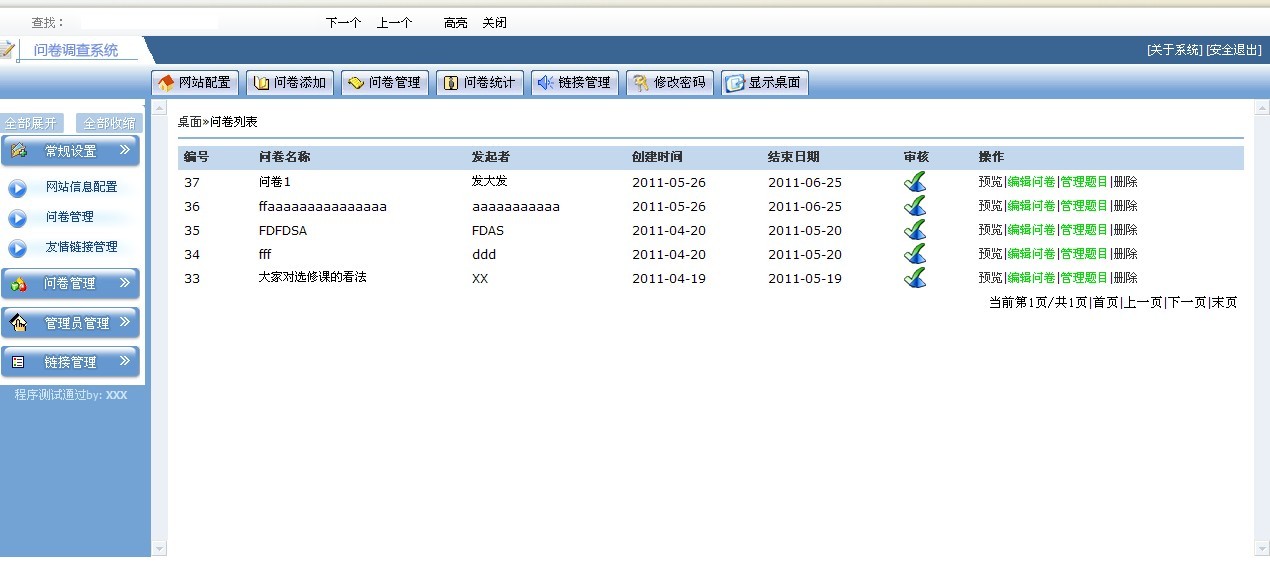The width and height of the screenshot is (1270, 585).
Task: Expand the 链接管理 sidebar section chevron
Action: [x=125, y=361]
